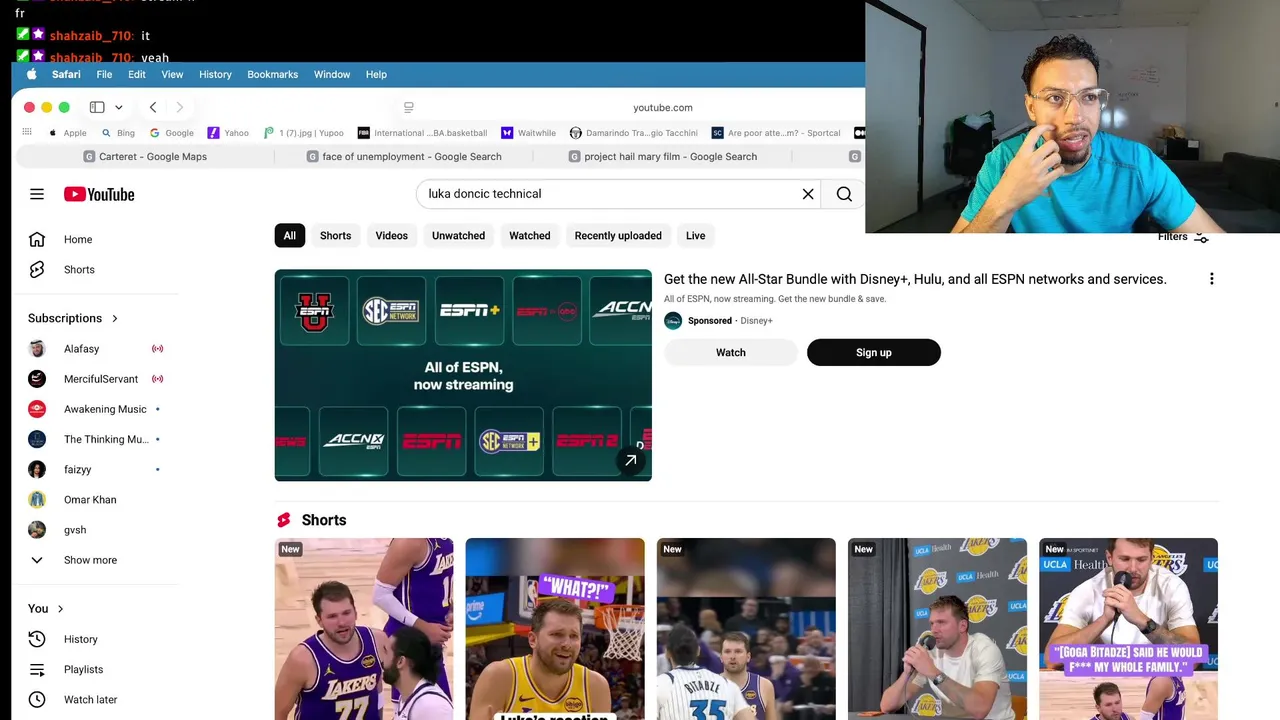1280x720 pixels.
Task: Clear the search text with the X icon
Action: 808,194
